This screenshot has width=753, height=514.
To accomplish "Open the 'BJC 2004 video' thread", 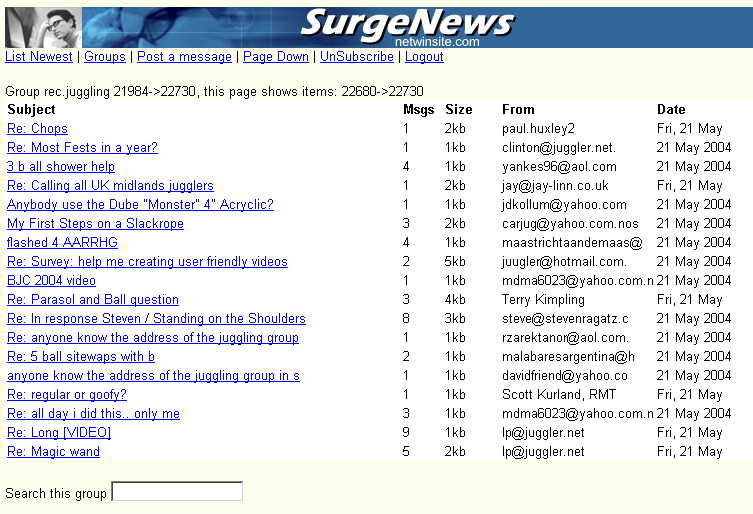I will click(x=51, y=281).
